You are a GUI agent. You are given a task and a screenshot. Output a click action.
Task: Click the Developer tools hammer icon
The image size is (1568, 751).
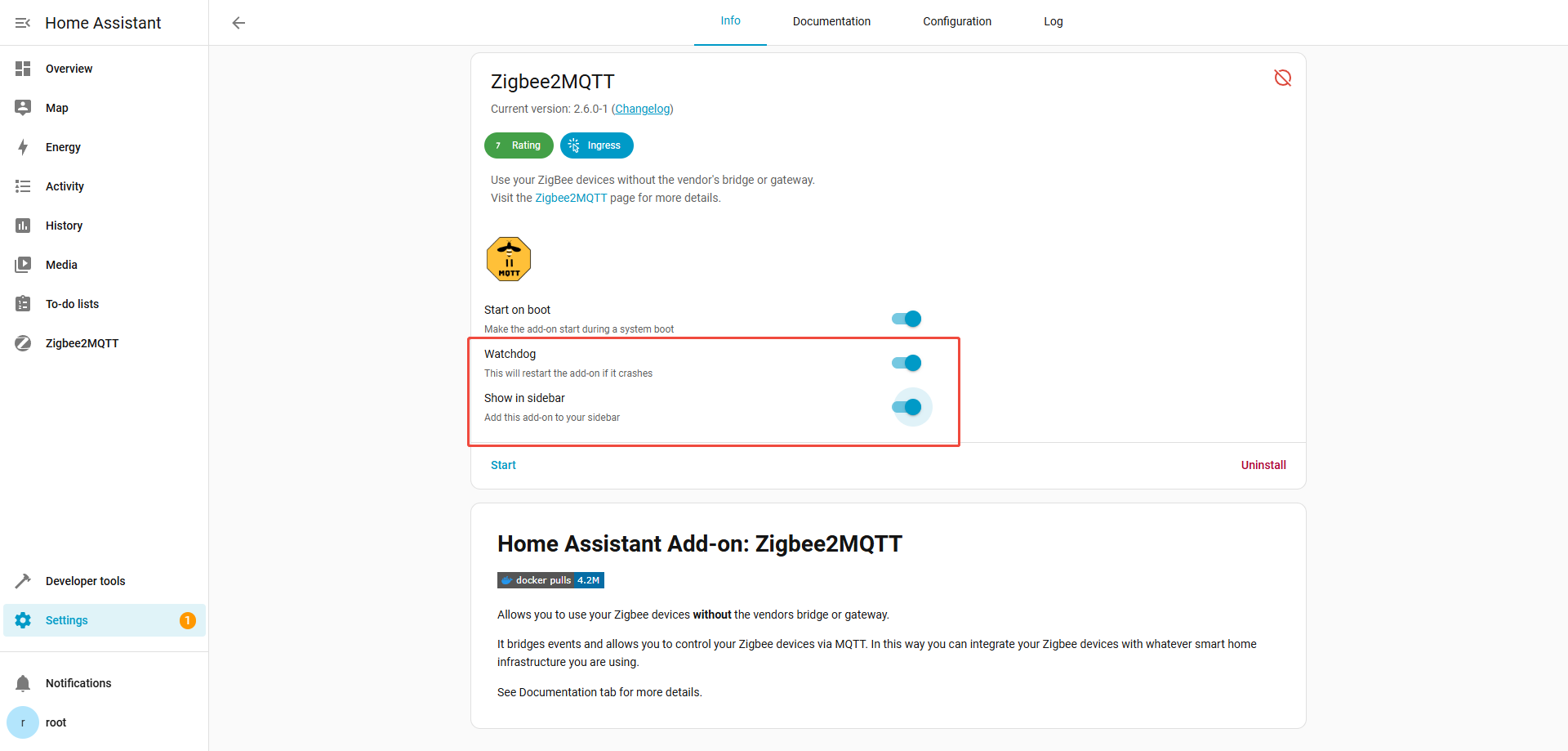(x=23, y=581)
